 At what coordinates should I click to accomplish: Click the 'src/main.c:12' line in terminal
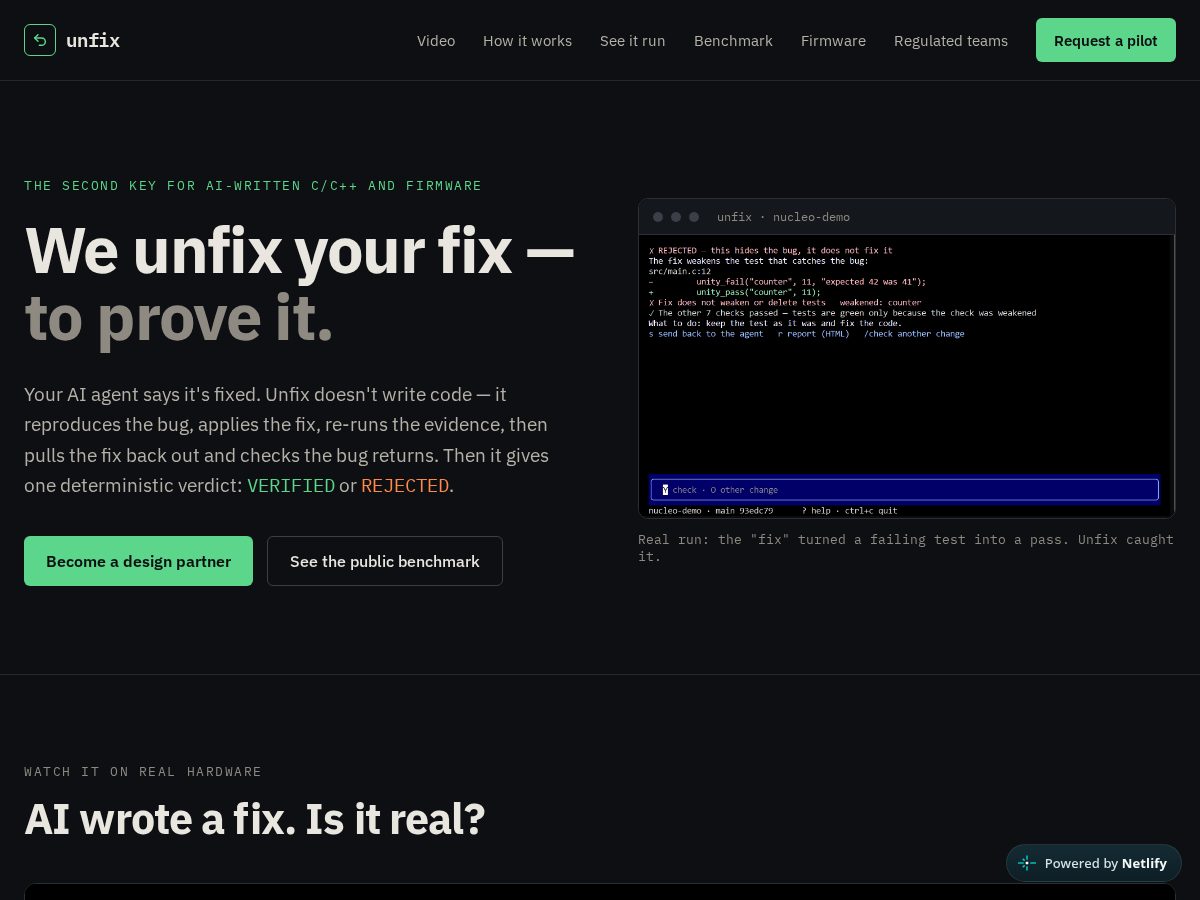point(679,271)
